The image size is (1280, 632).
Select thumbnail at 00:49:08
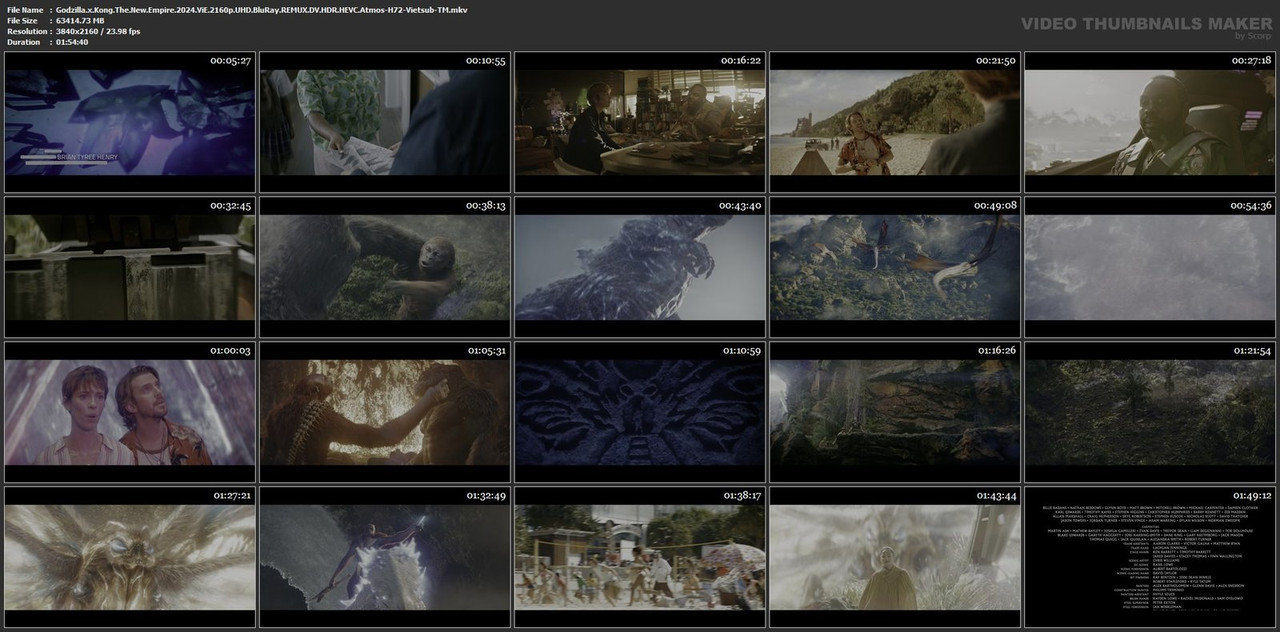tap(895, 266)
